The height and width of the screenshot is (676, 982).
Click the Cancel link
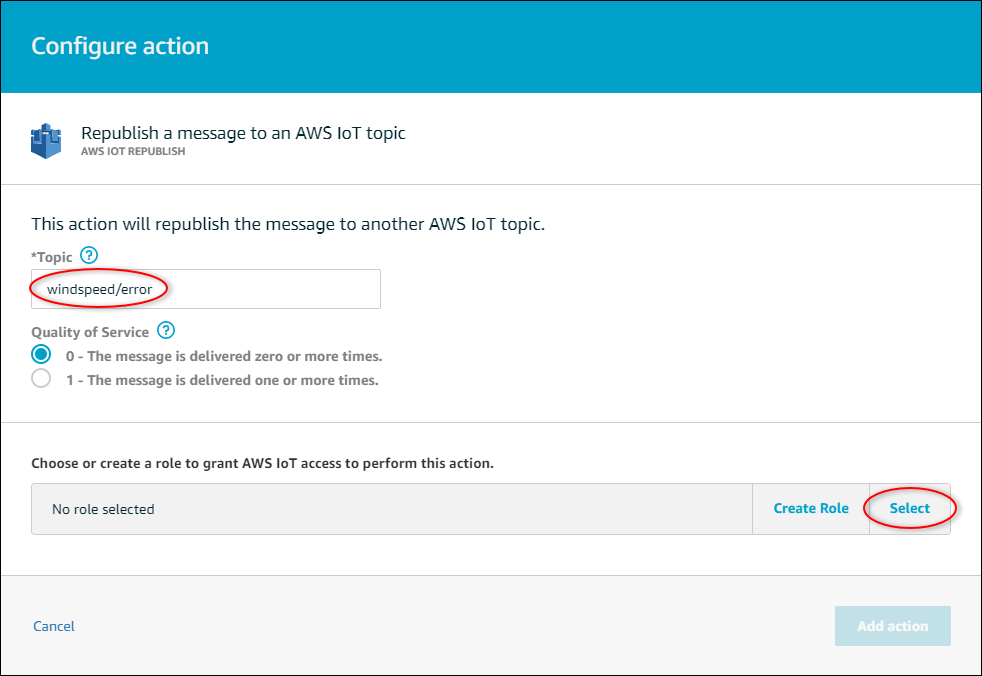[x=53, y=625]
